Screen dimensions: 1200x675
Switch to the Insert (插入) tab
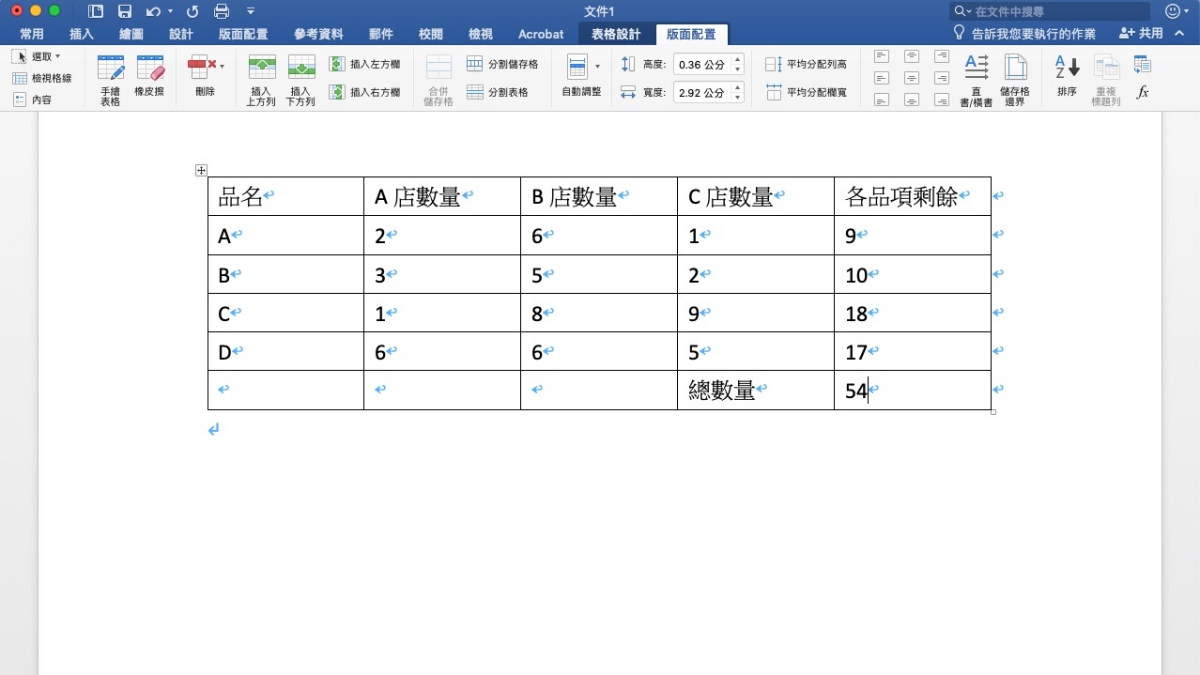click(x=82, y=34)
